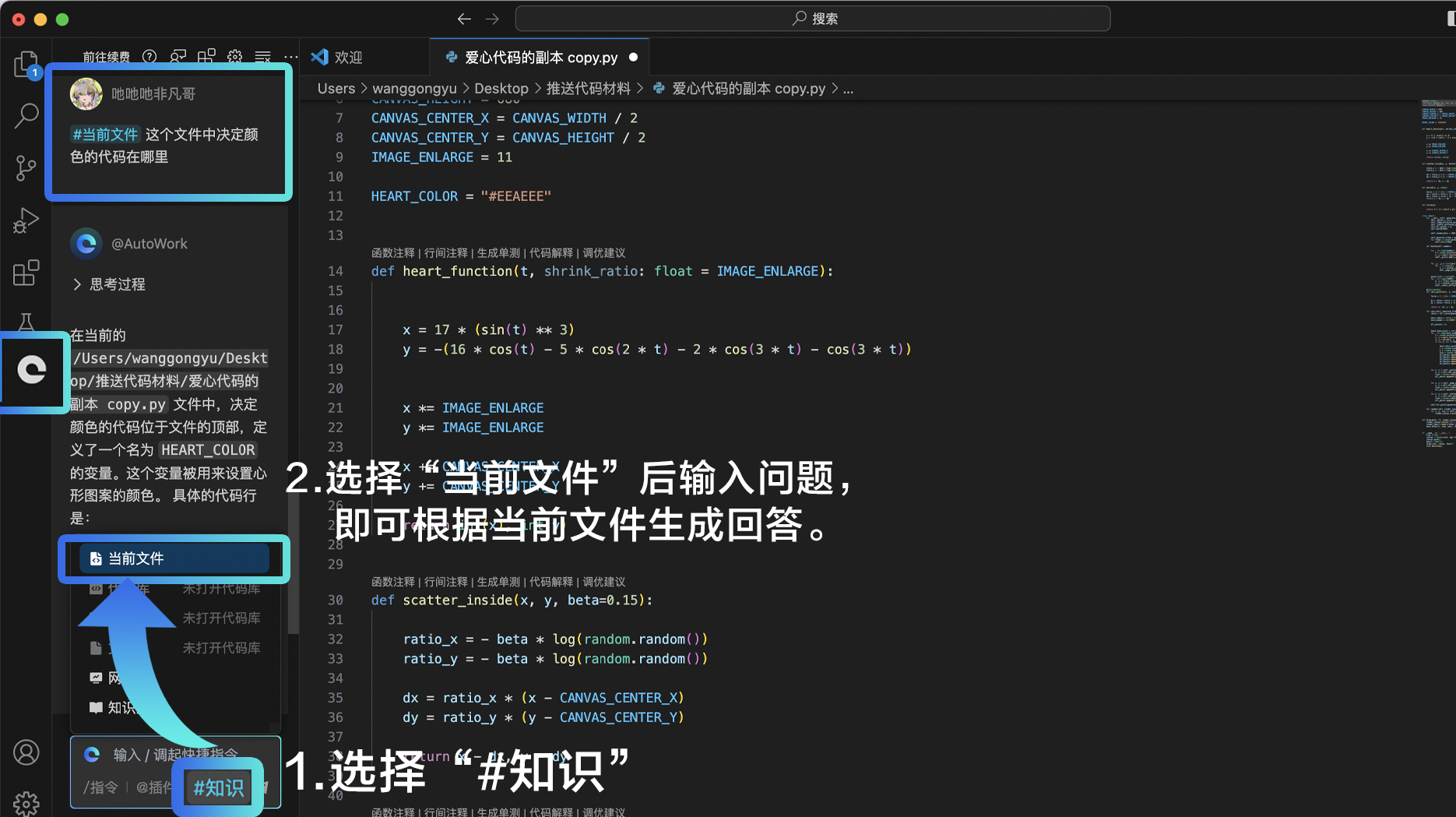Go forward with the right arrow
This screenshot has width=1456, height=817.
(x=492, y=19)
